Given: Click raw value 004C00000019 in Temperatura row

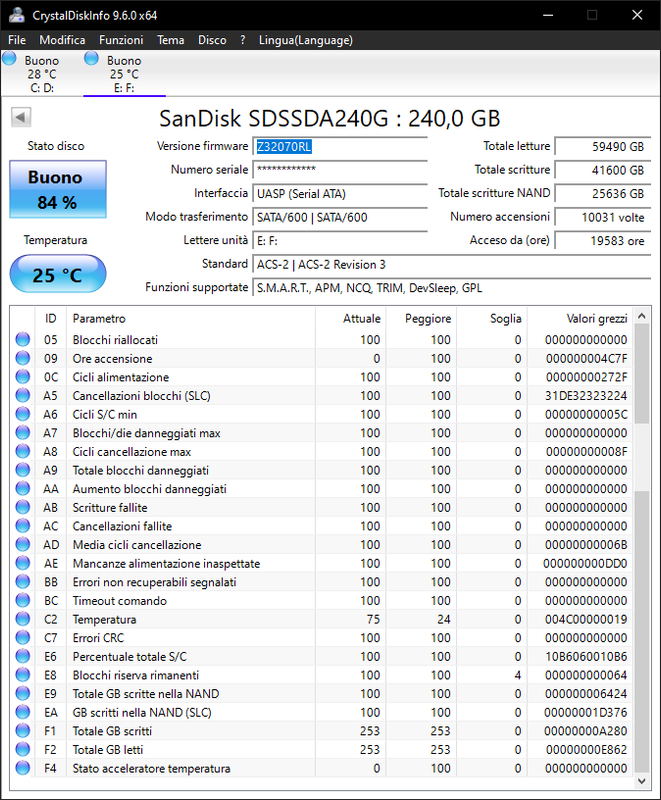Looking at the screenshot, I should pyautogui.click(x=586, y=619).
